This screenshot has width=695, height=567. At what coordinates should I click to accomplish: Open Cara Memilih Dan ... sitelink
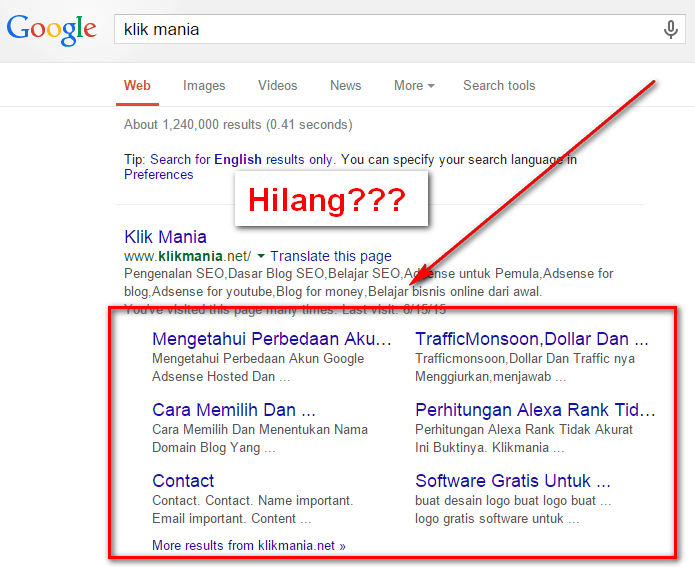(x=234, y=410)
